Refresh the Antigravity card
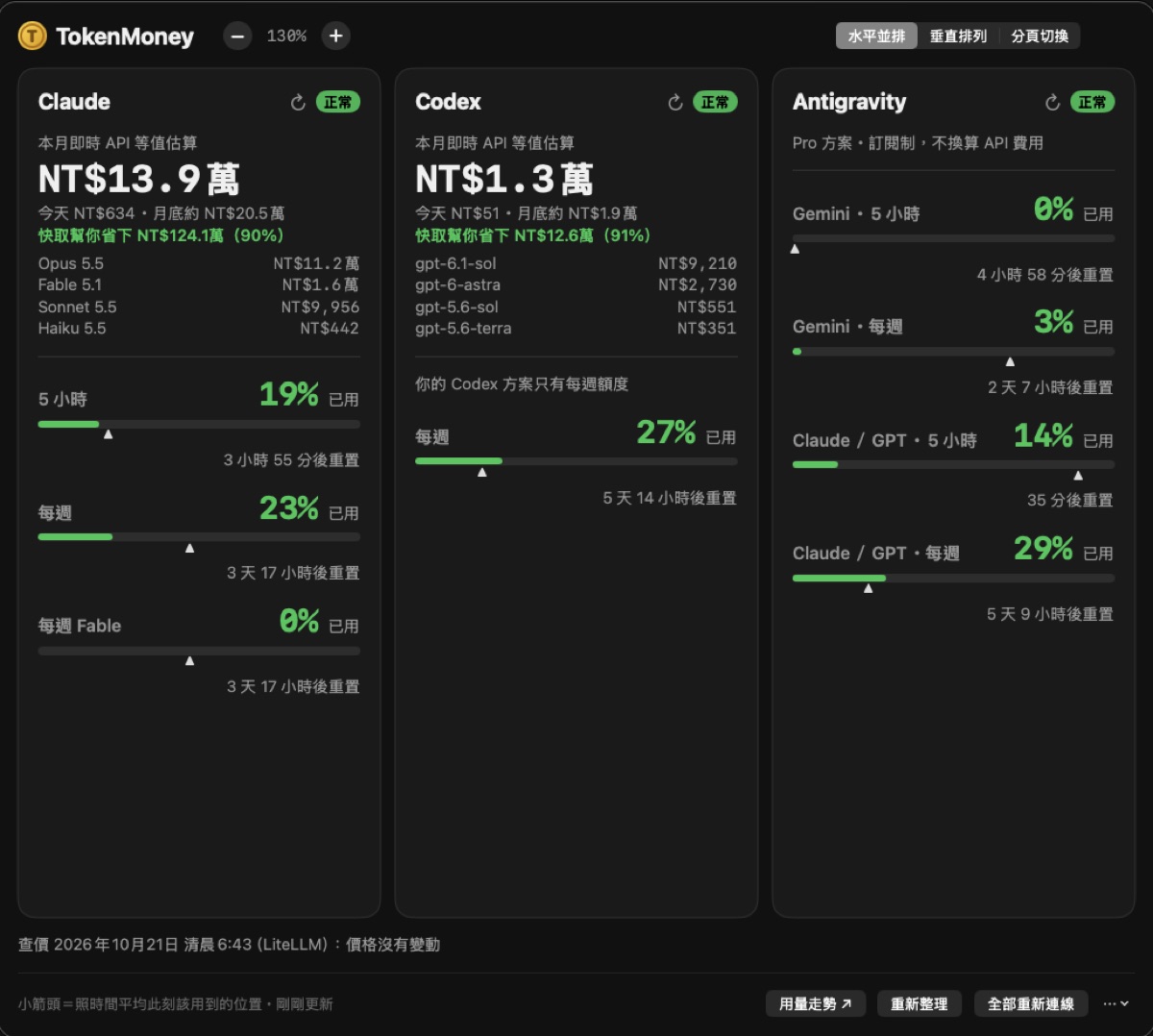The width and height of the screenshot is (1153, 1036). tap(1053, 103)
